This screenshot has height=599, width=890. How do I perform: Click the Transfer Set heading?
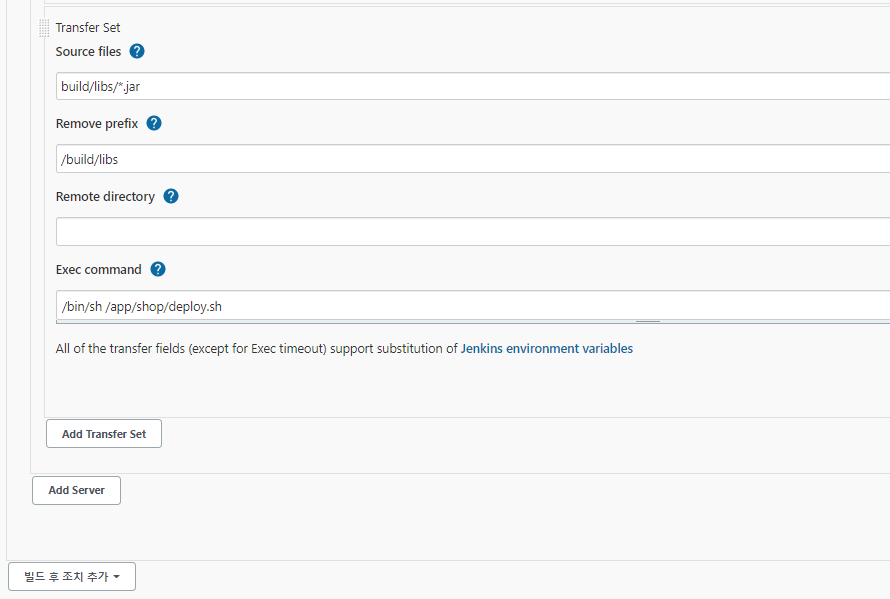point(88,28)
